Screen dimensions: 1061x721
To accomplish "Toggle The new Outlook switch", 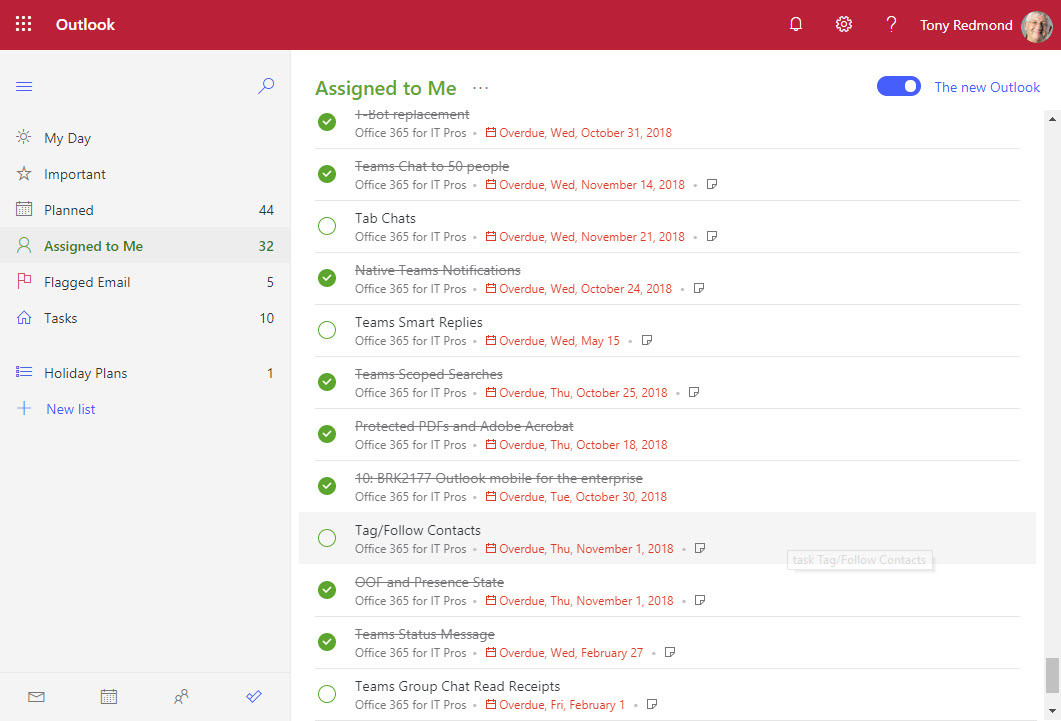I will [x=899, y=87].
